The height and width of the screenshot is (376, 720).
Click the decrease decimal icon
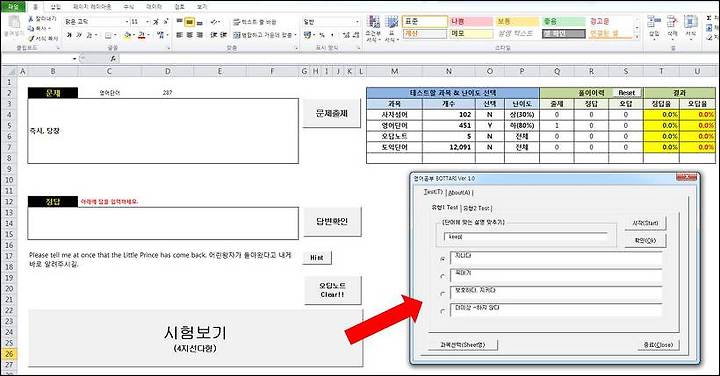pos(355,35)
